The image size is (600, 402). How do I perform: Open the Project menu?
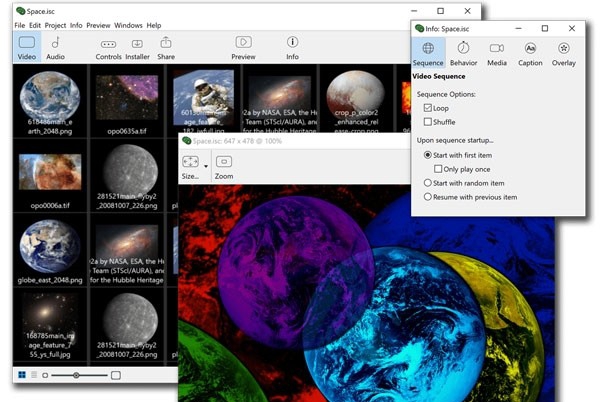55,25
